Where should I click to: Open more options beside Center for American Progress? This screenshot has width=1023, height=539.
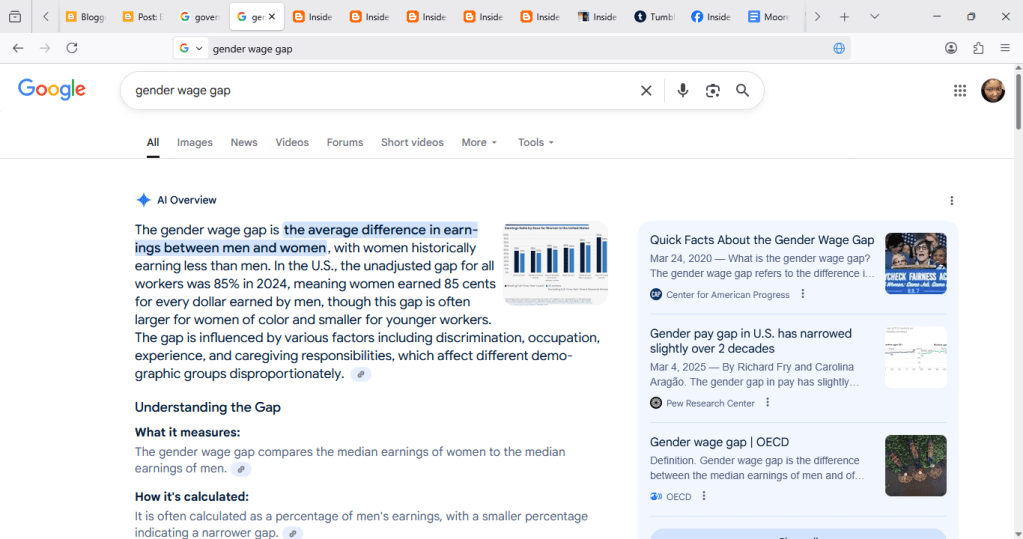tap(802, 294)
